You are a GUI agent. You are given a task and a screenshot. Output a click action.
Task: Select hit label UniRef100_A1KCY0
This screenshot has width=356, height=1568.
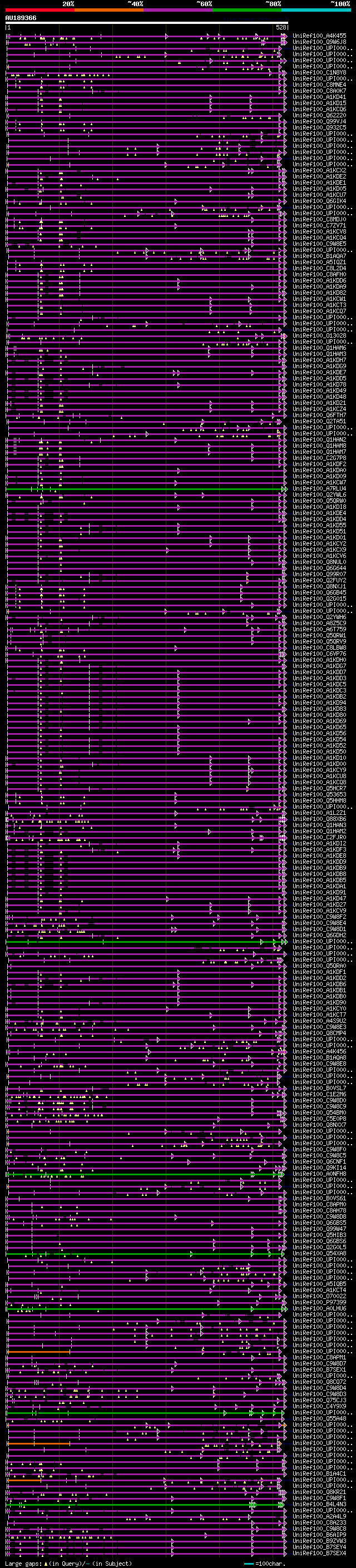coord(319,1008)
